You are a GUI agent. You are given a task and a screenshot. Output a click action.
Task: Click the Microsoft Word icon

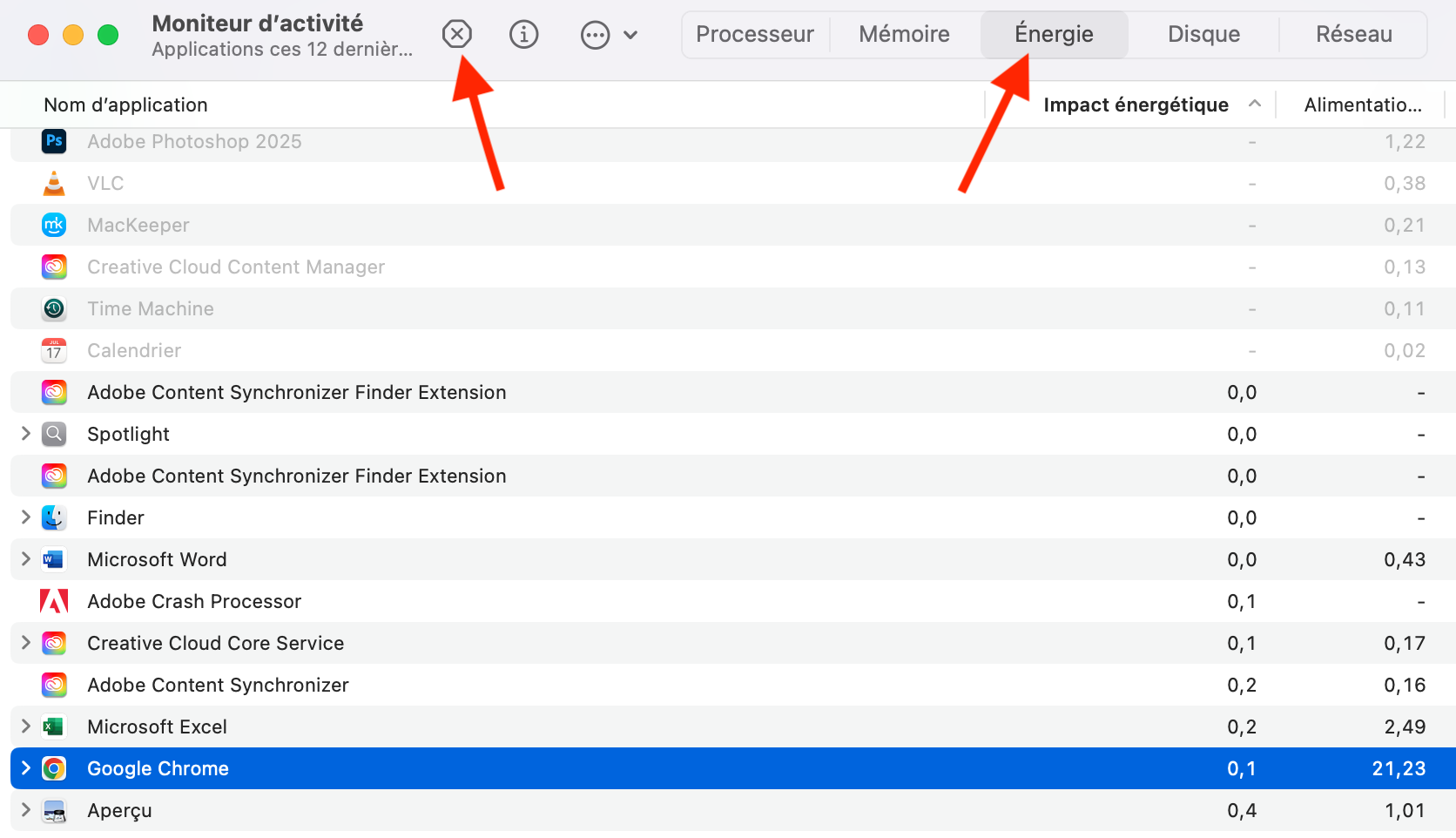coord(53,559)
